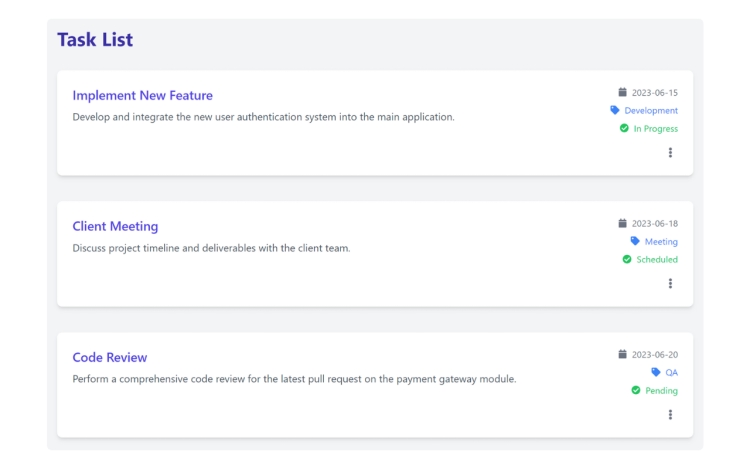Open the three-dot menu for Code Review

pos(670,414)
